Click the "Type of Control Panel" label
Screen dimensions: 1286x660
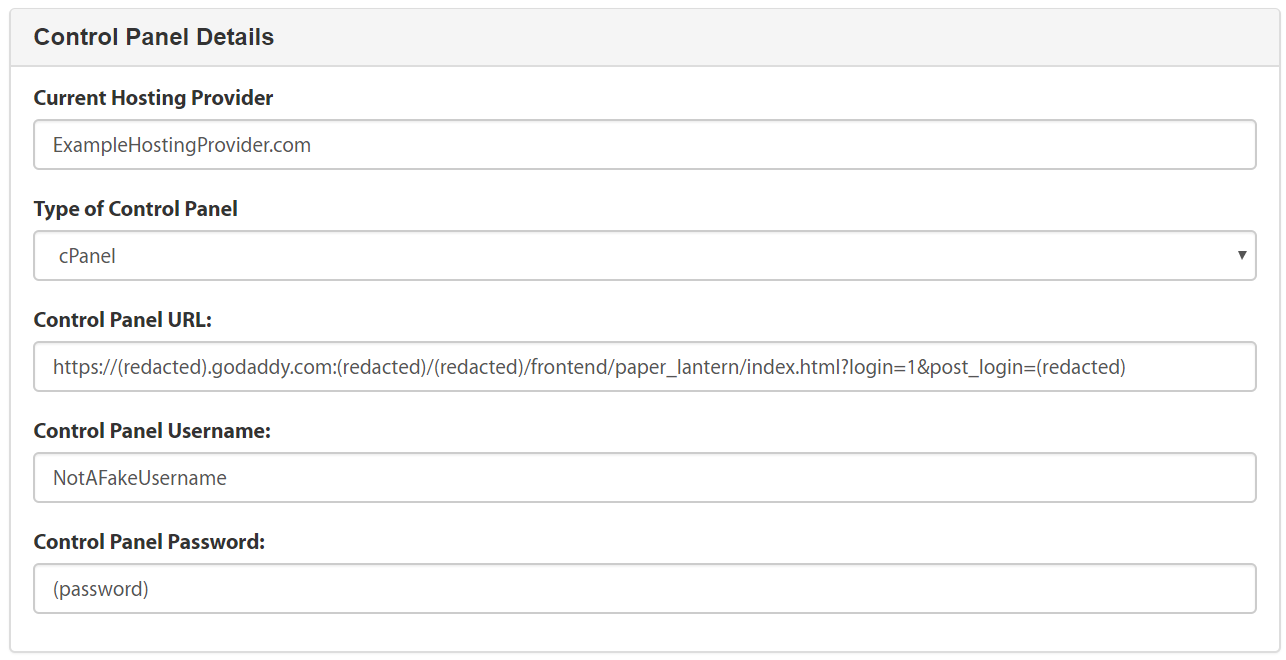pos(136,209)
